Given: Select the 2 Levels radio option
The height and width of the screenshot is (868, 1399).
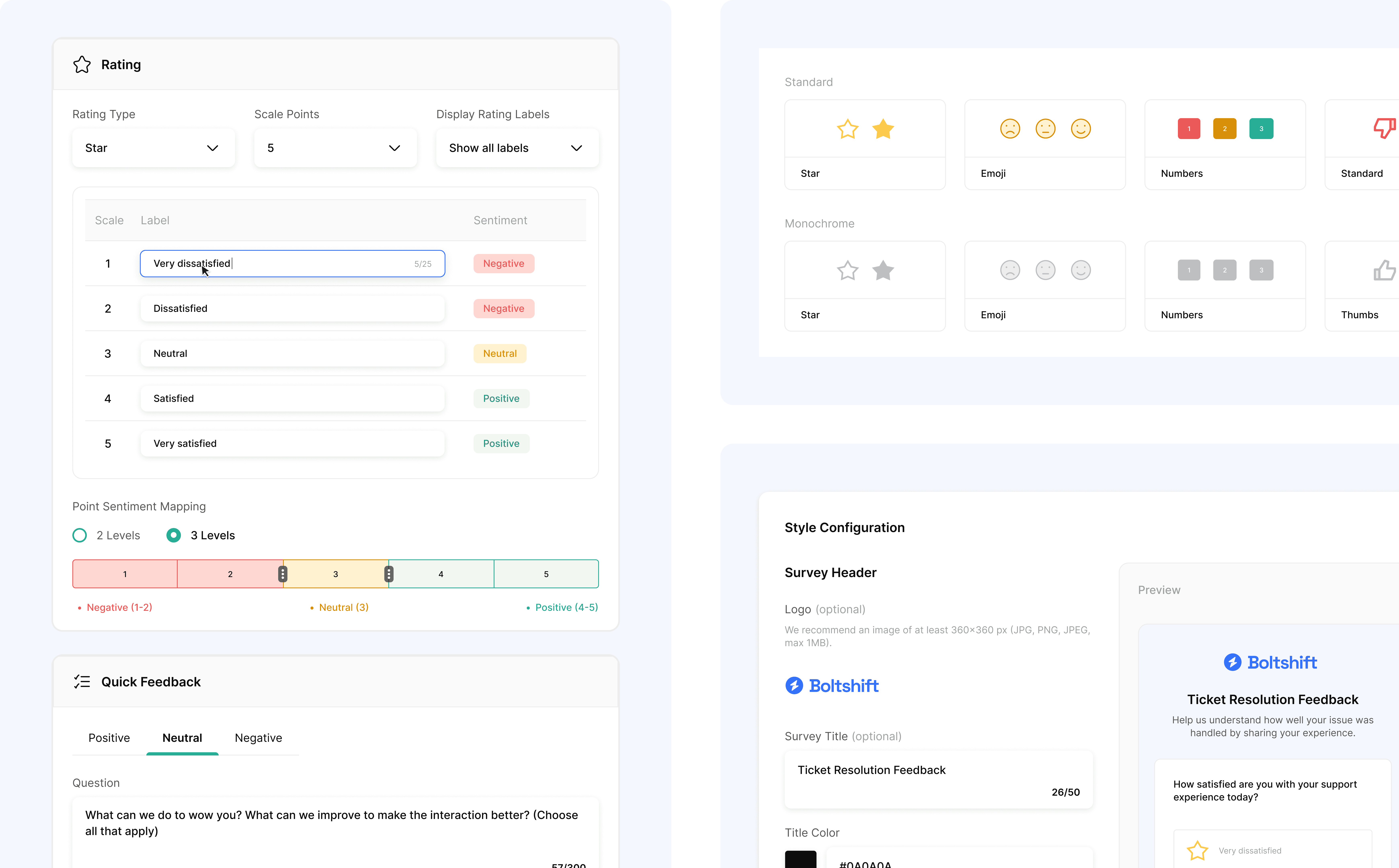Looking at the screenshot, I should pos(80,535).
